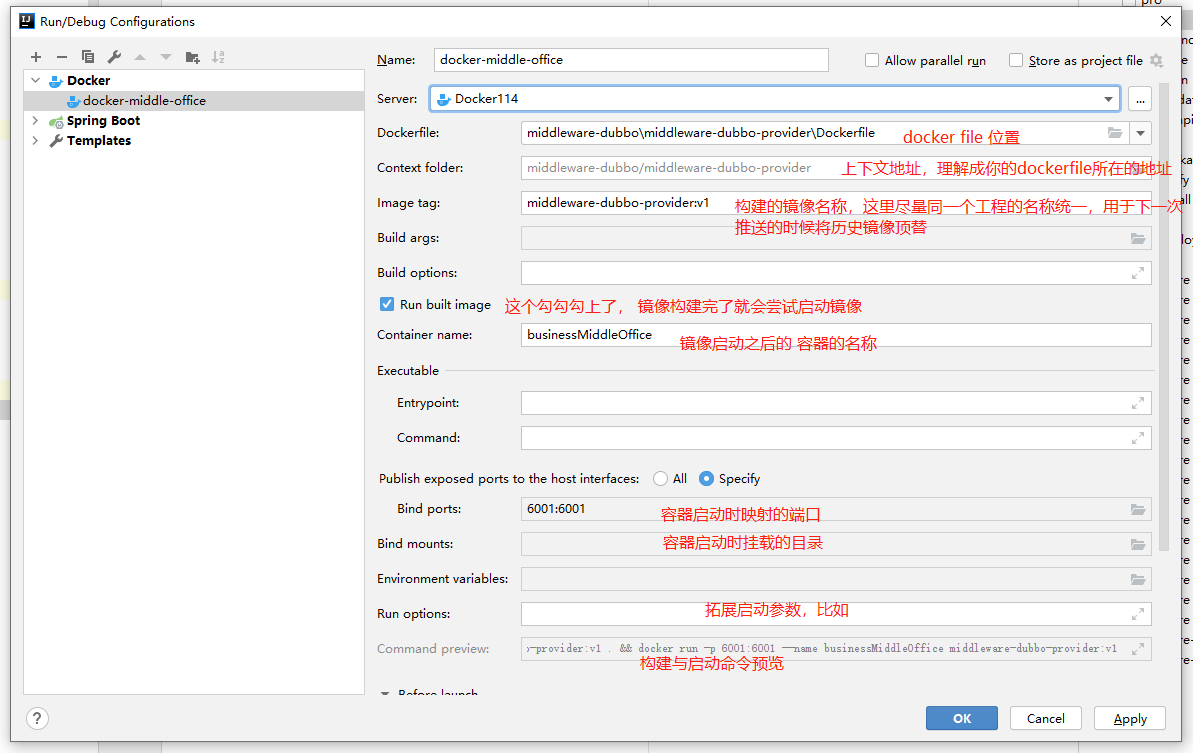The width and height of the screenshot is (1193, 753).
Task: Expand the Entrypoint field
Action: [x=1137, y=403]
